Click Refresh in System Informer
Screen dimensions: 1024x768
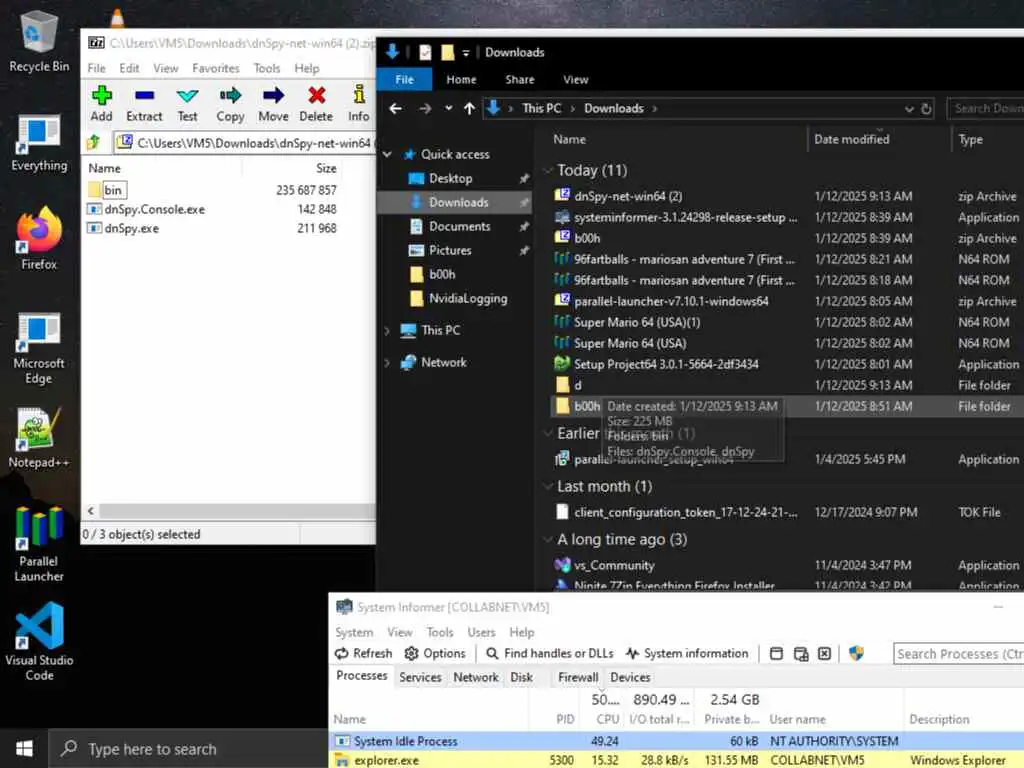[x=364, y=653]
